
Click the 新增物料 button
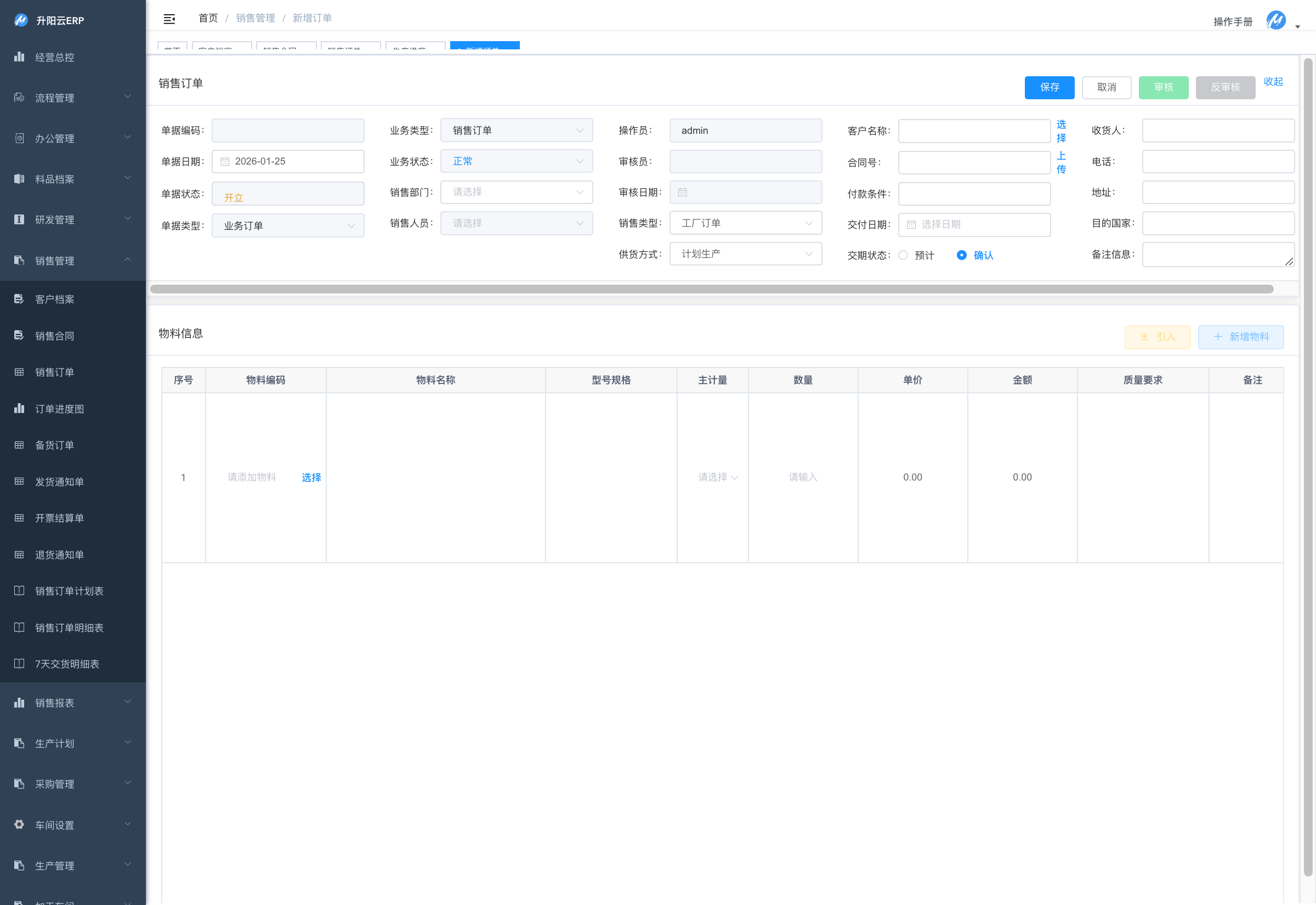1241,337
